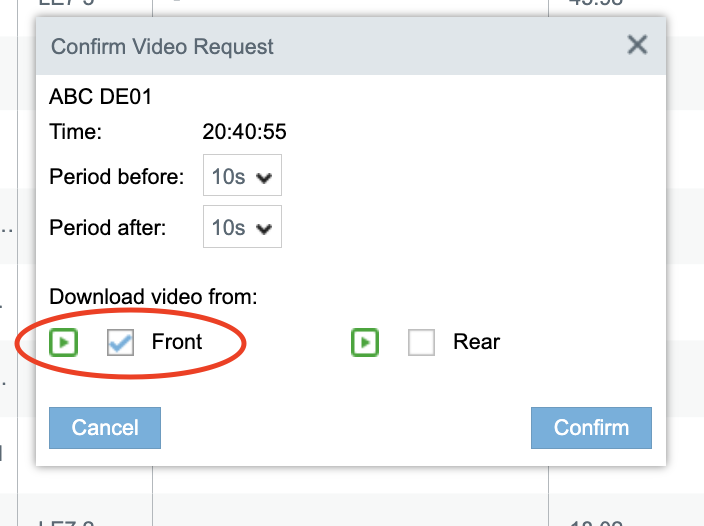Image resolution: width=704 pixels, height=526 pixels.
Task: Play the Front camera video preview
Action: pyautogui.click(x=63, y=342)
